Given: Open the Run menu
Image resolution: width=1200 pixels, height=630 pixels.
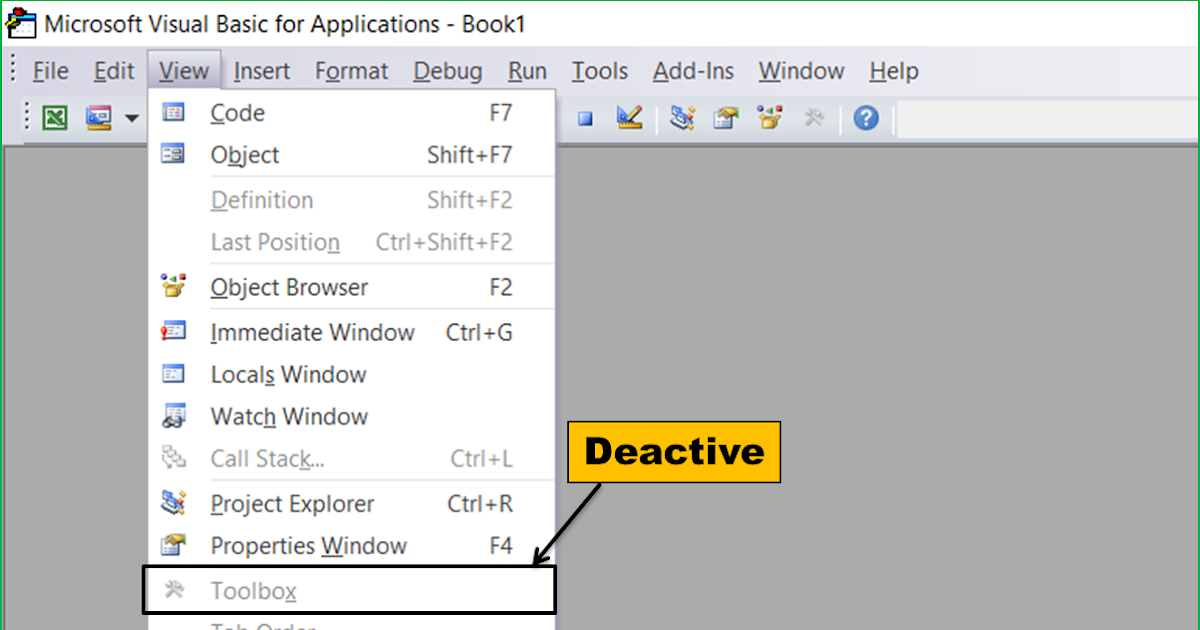Looking at the screenshot, I should tap(527, 71).
